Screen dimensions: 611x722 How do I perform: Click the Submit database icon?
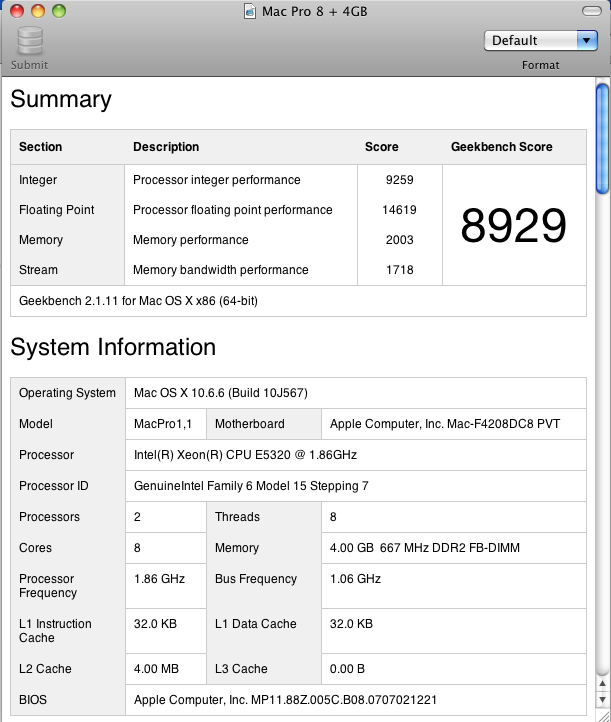[x=30, y=41]
